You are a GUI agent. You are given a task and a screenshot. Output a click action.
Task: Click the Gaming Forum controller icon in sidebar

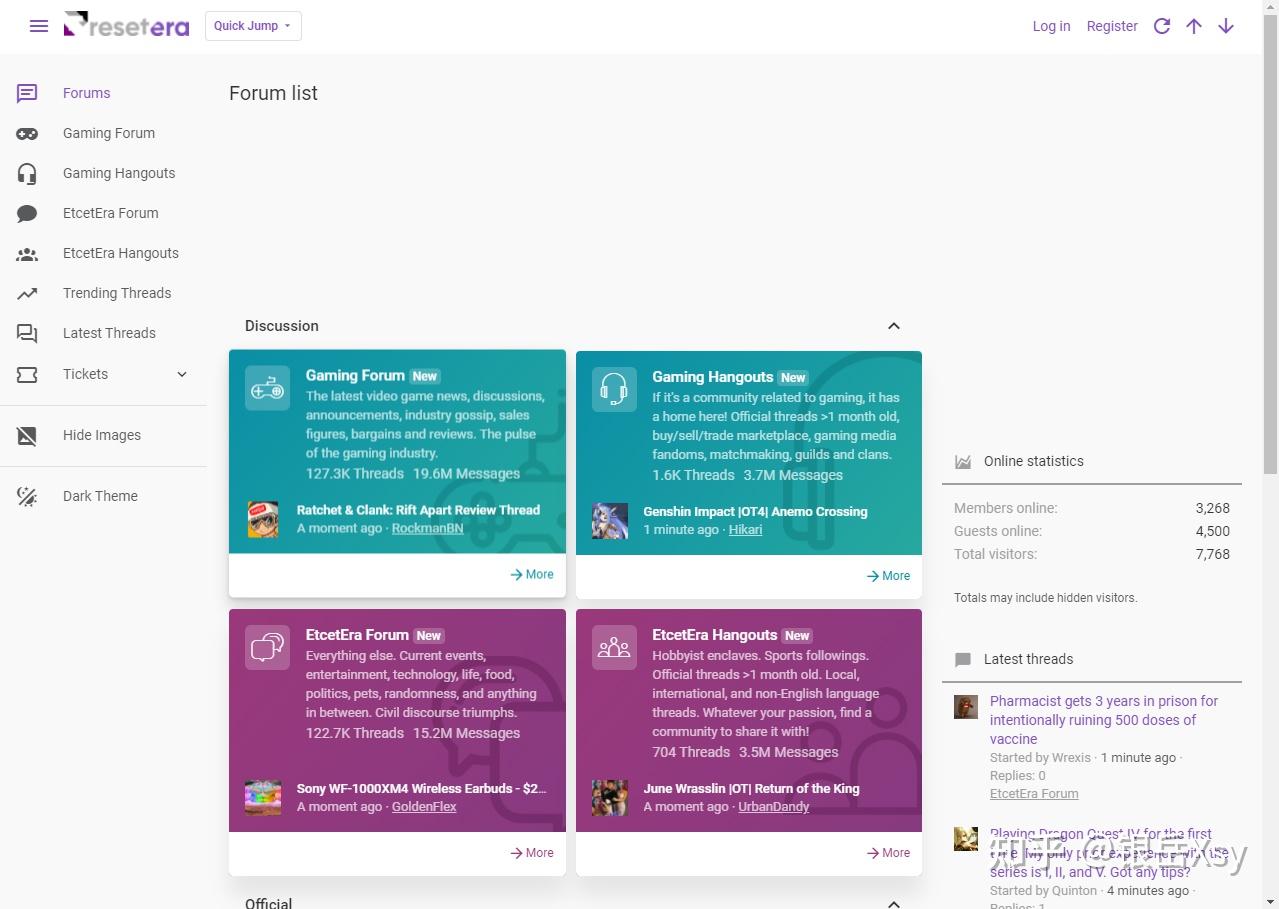click(x=27, y=133)
